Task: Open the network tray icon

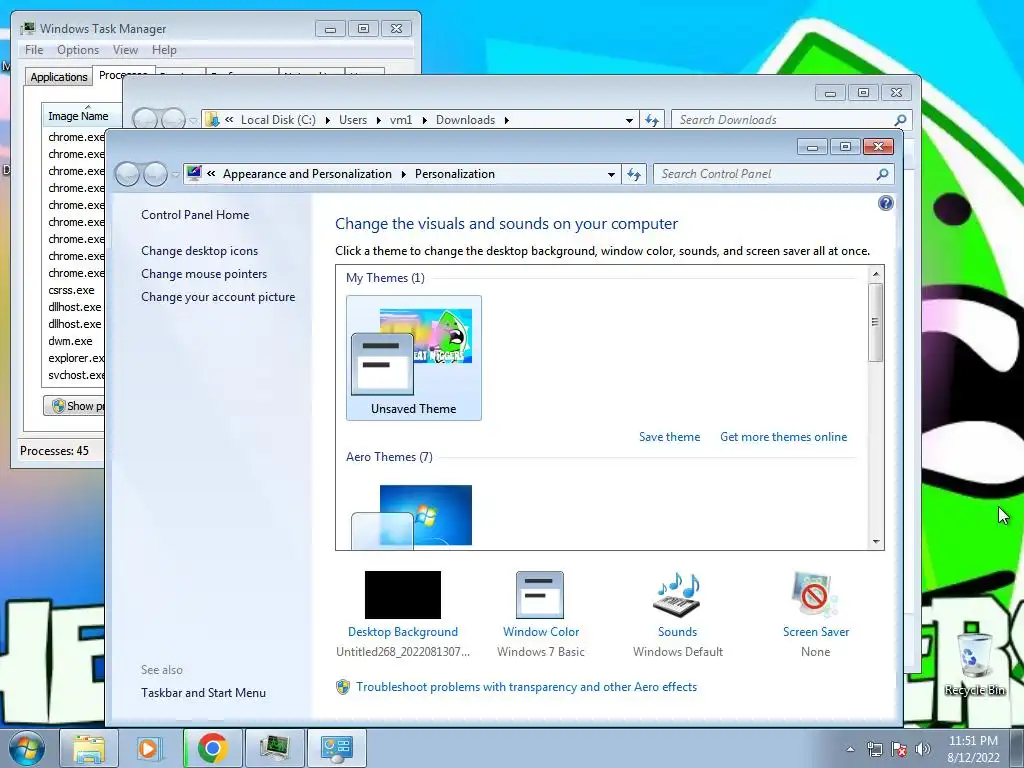Action: click(874, 749)
